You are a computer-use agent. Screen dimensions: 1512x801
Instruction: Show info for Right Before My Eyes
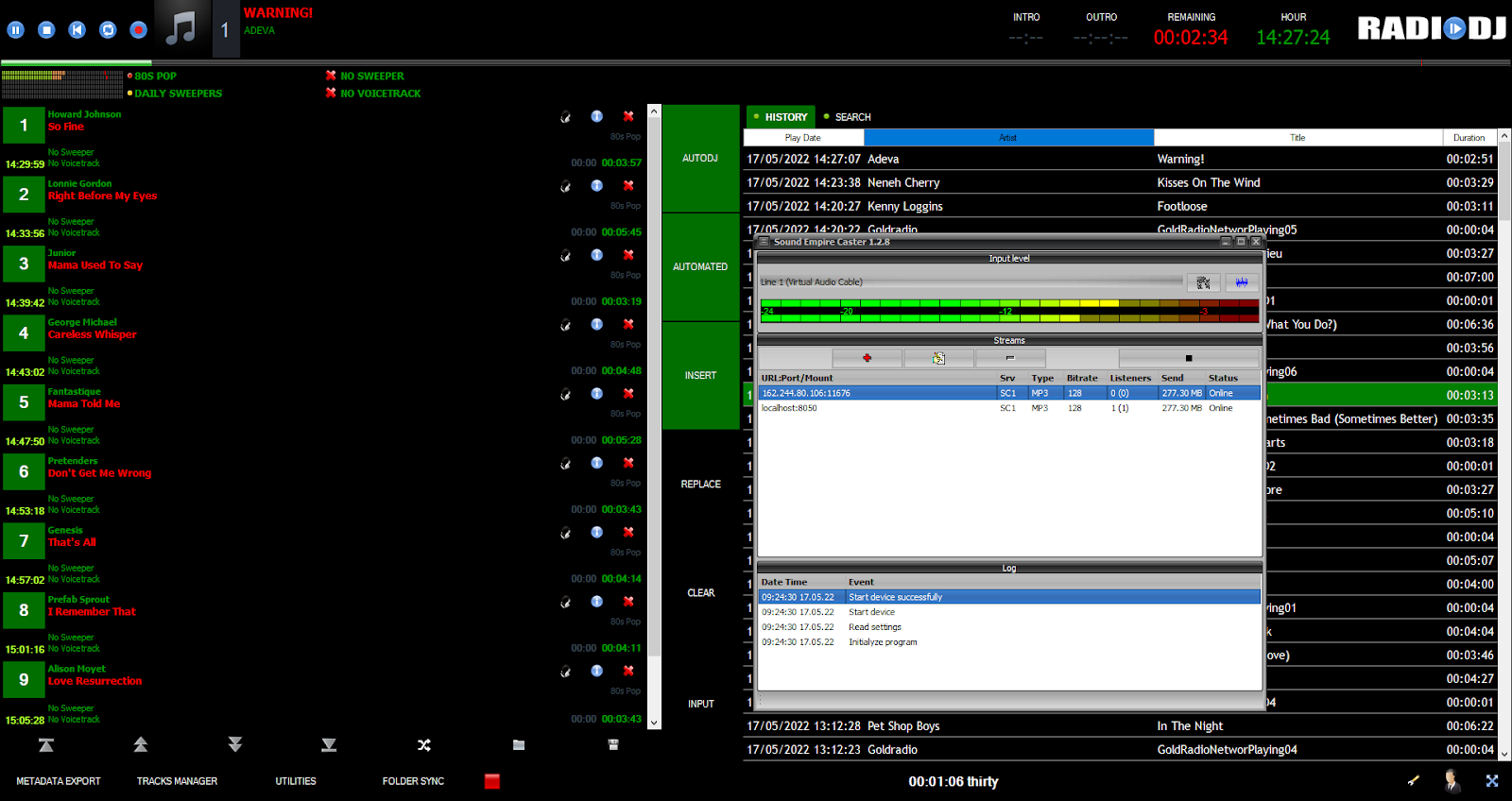597,185
